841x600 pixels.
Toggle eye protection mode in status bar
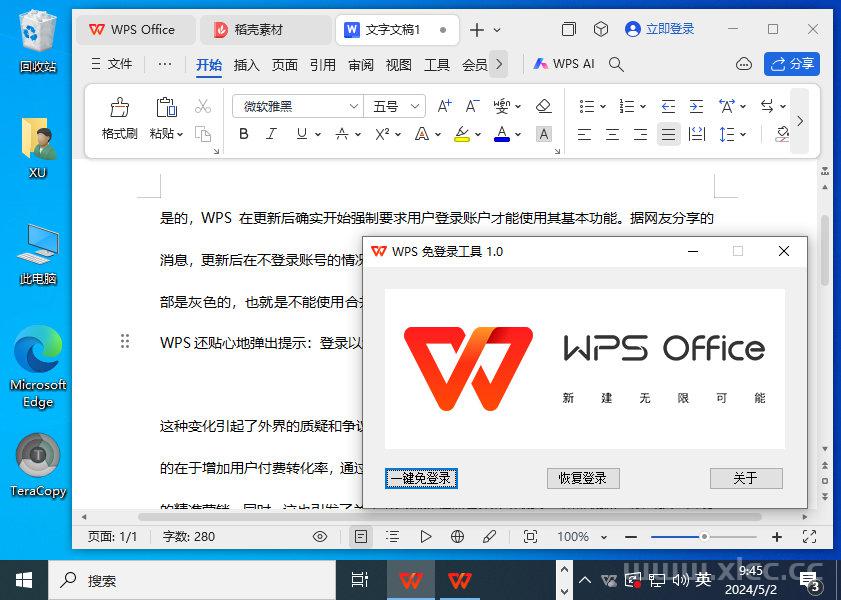pos(320,537)
